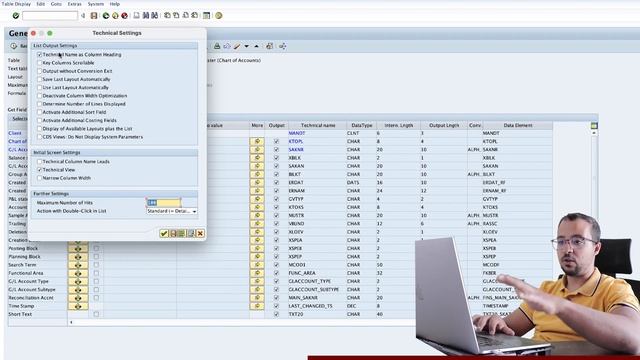Open the Edit menu
This screenshot has width=640, height=360.
coord(41,4)
